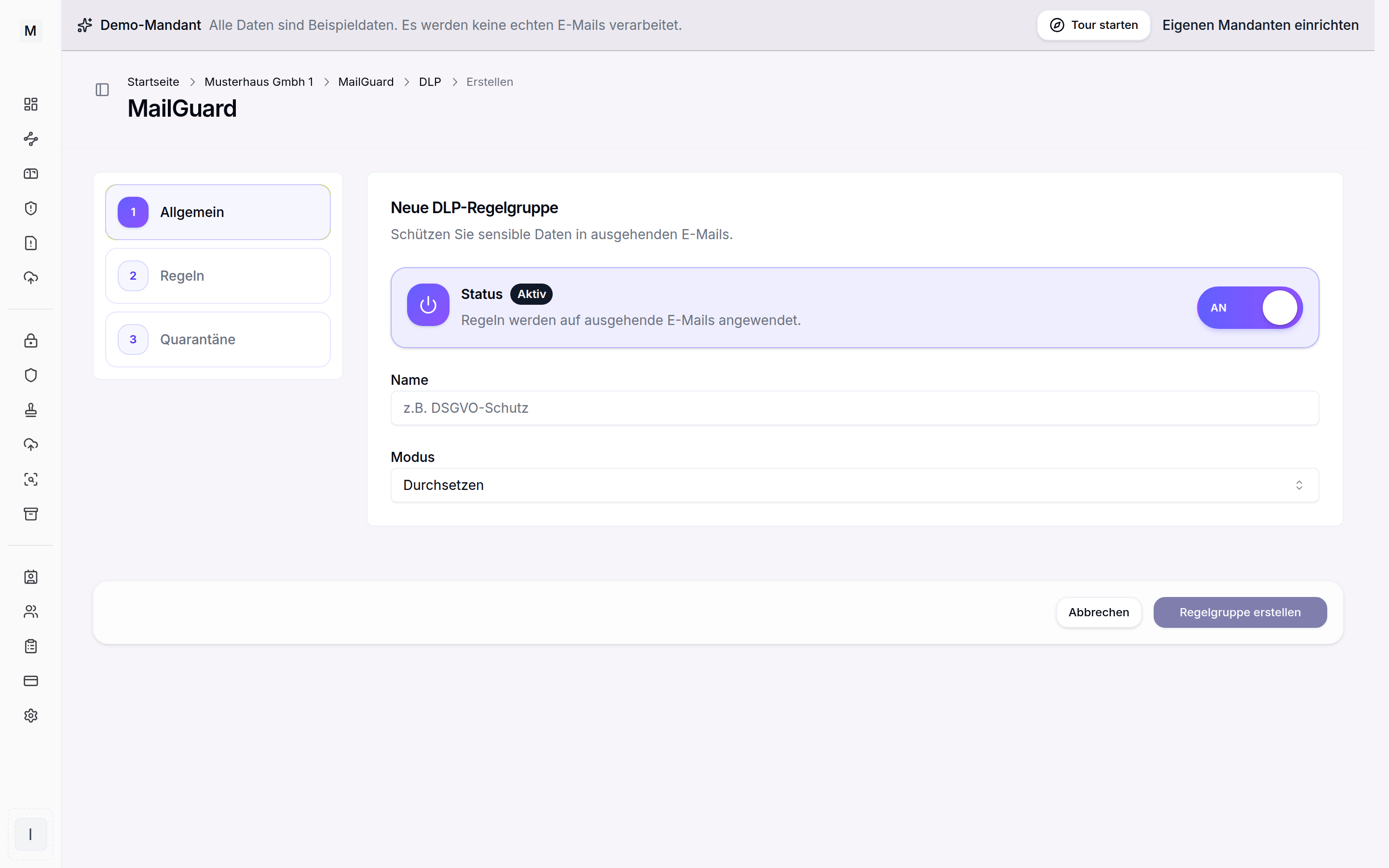
Task: Focus the Name input field
Action: click(x=855, y=408)
